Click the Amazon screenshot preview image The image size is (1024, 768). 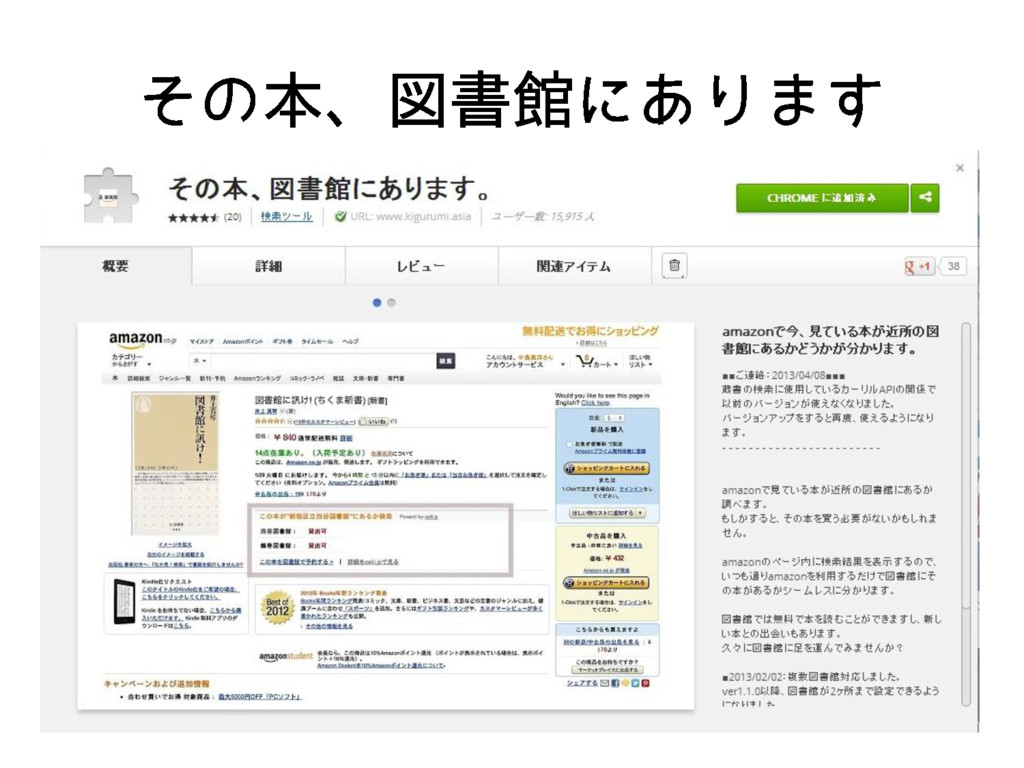point(385,515)
